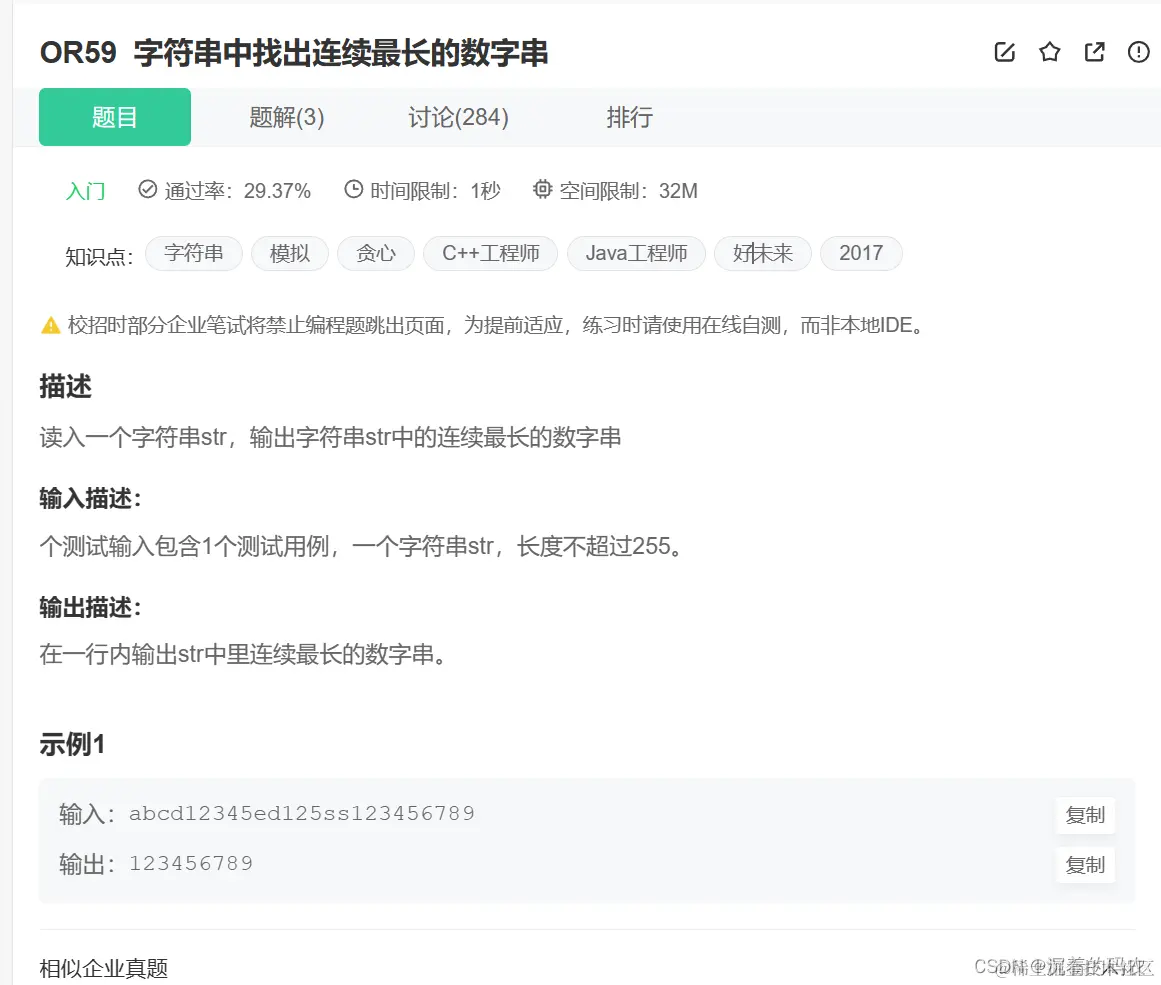Click the clock icon beside 时间限制
1161x985 pixels.
click(x=352, y=188)
